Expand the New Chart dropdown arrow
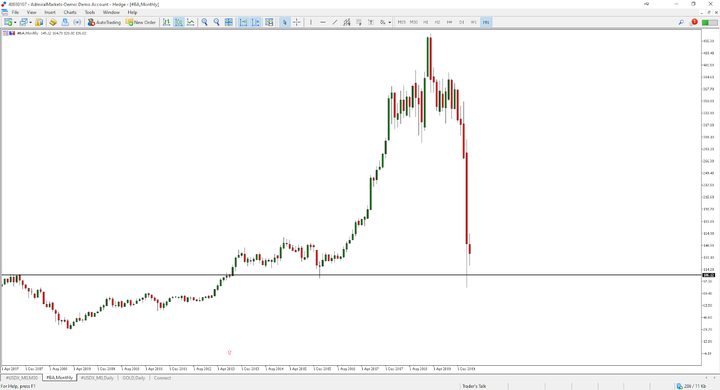Viewport: 720px width, 390px height. (x=15, y=22)
